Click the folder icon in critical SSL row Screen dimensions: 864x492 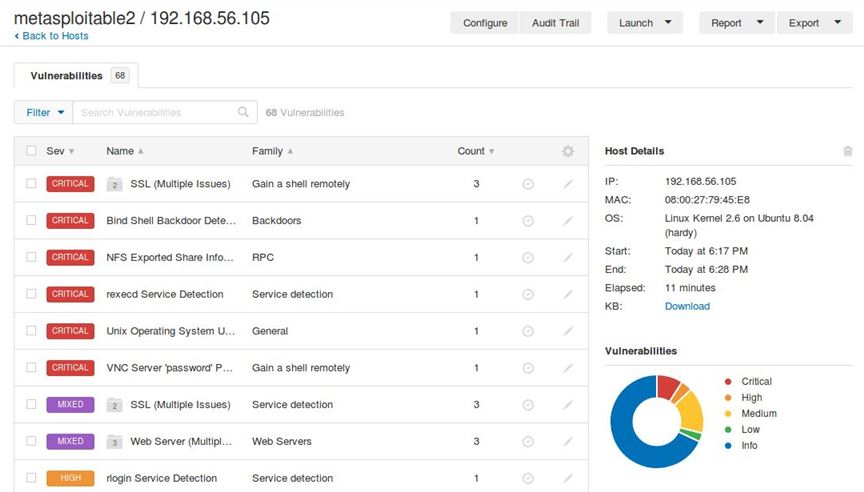pyautogui.click(x=114, y=184)
